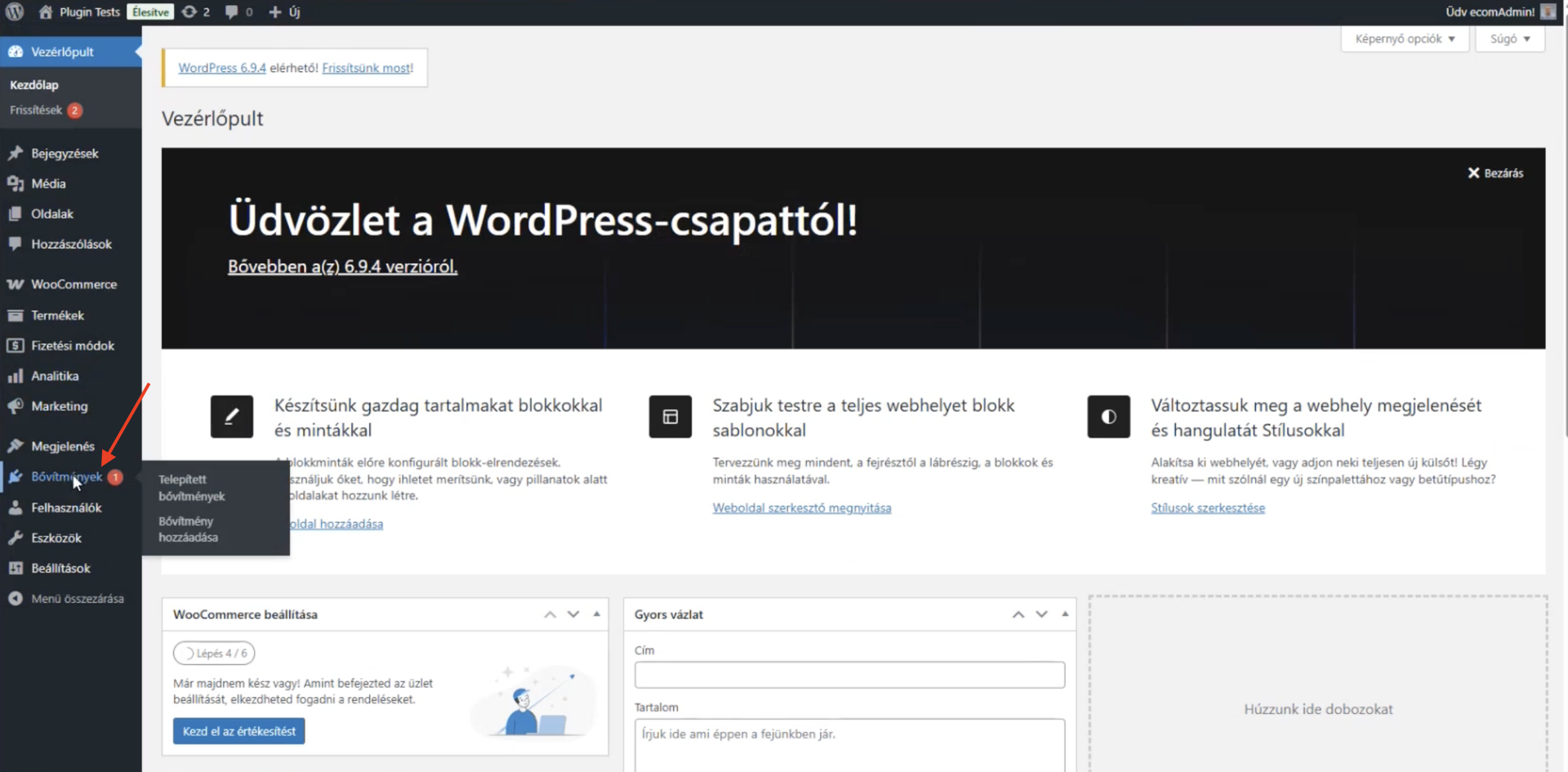Click the Frissítsünk most link
The image size is (1568, 772).
click(x=367, y=68)
